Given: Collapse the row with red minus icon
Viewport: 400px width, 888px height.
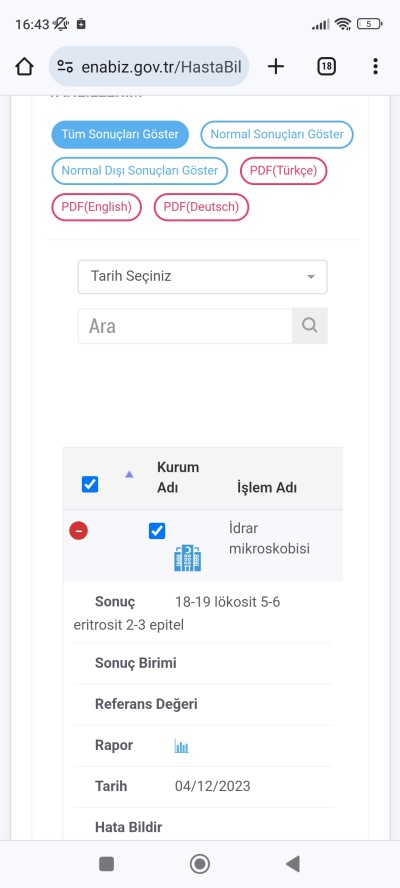Looking at the screenshot, I should pos(78,531).
